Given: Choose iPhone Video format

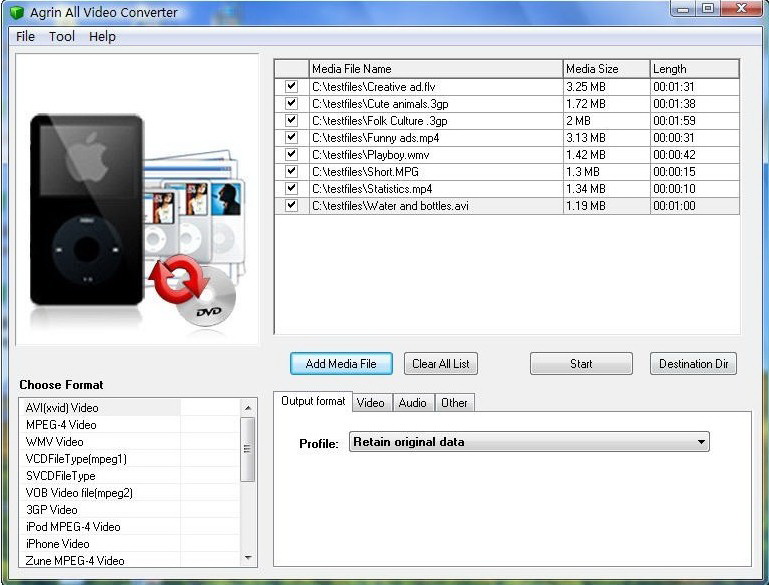Looking at the screenshot, I should point(130,543).
